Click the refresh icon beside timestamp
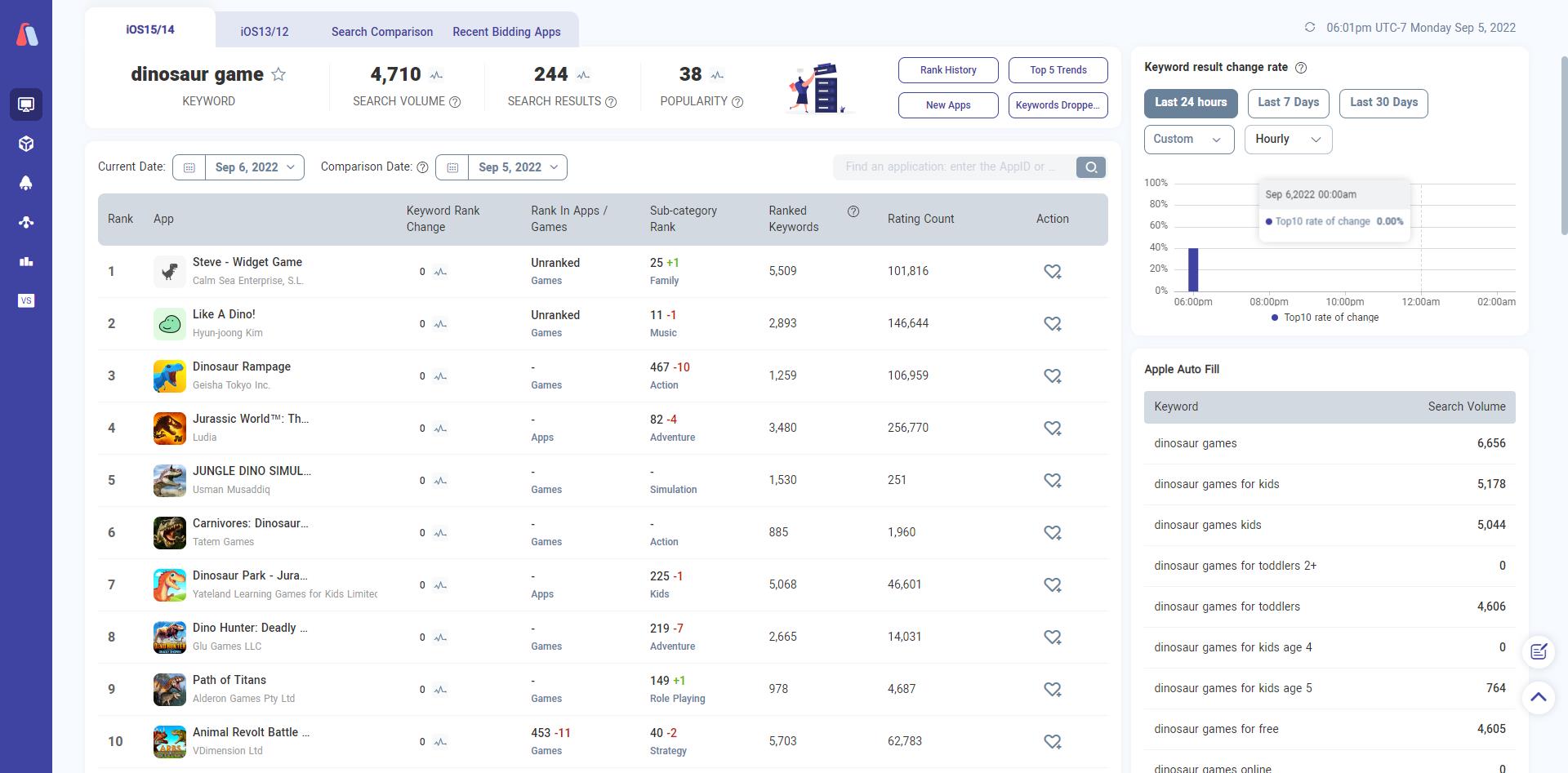1568x773 pixels. [x=1310, y=27]
